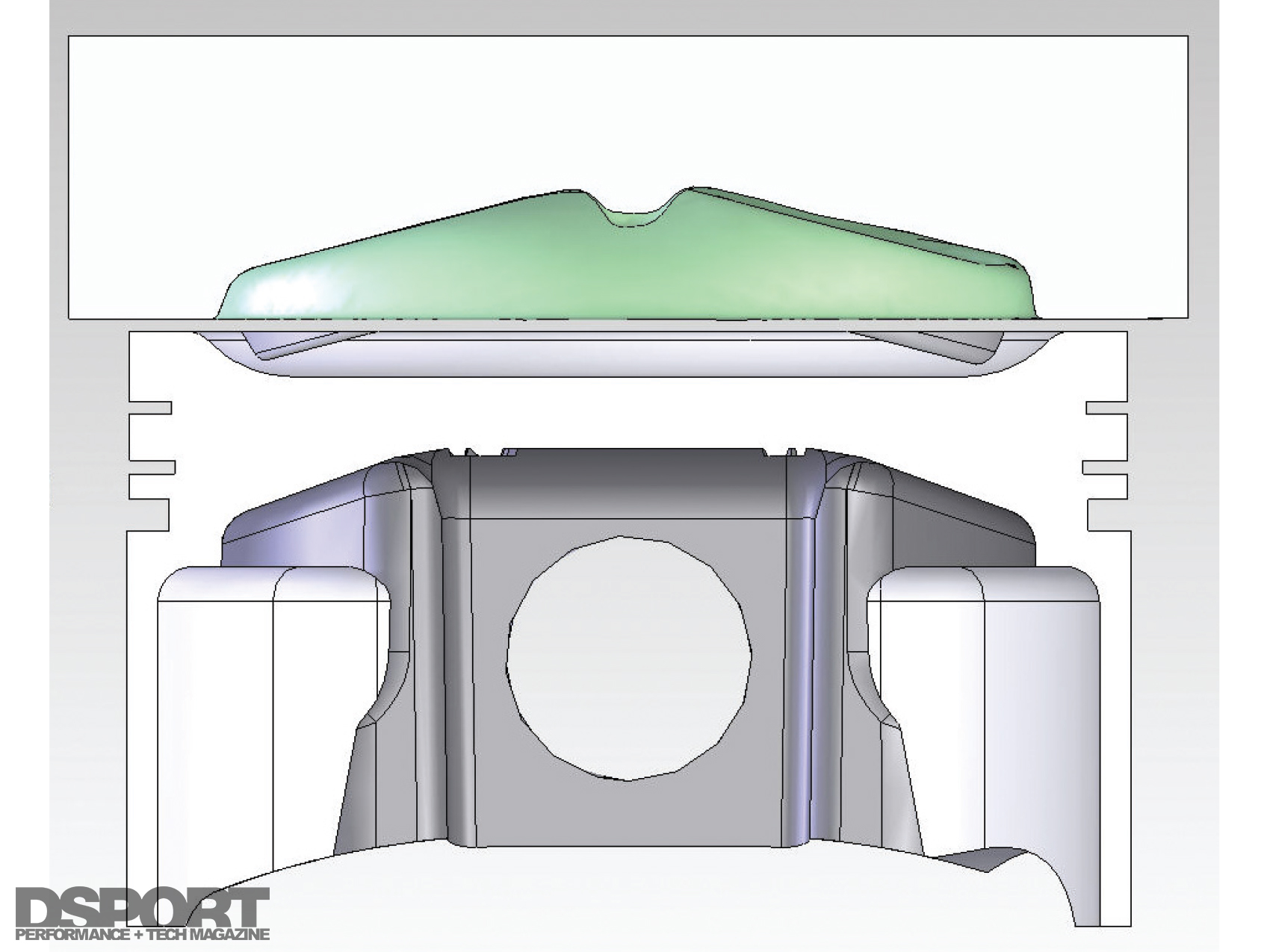Select the top ring groove on right side
1270x952 pixels.
[x=1106, y=408]
